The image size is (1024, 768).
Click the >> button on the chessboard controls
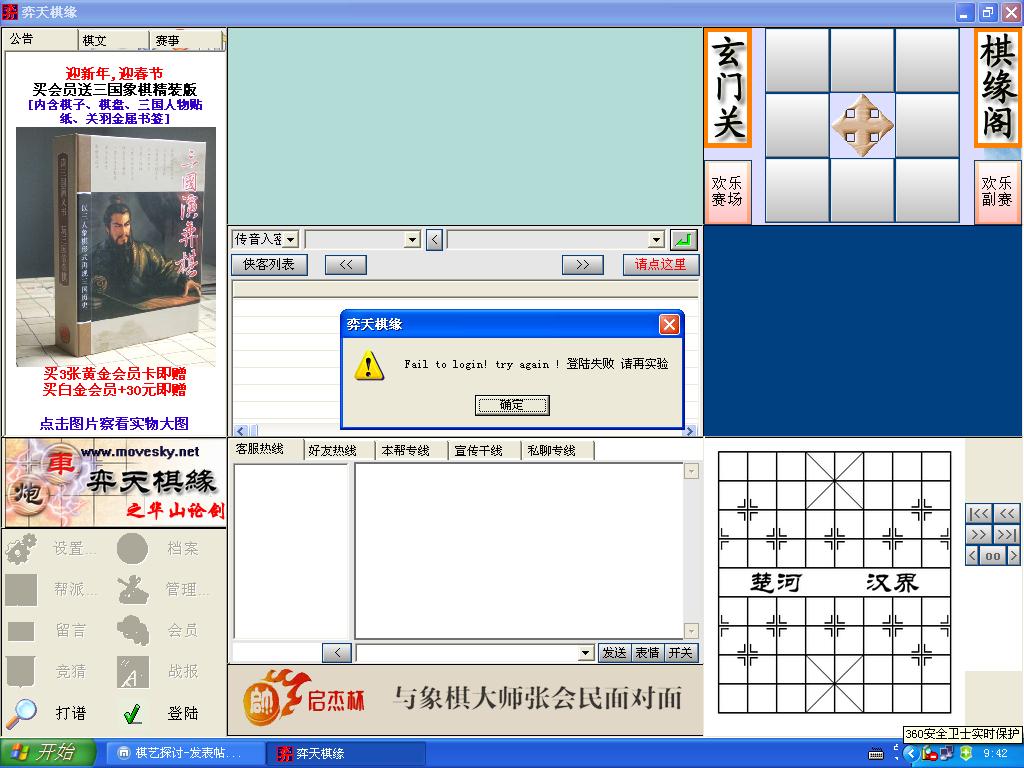[979, 535]
